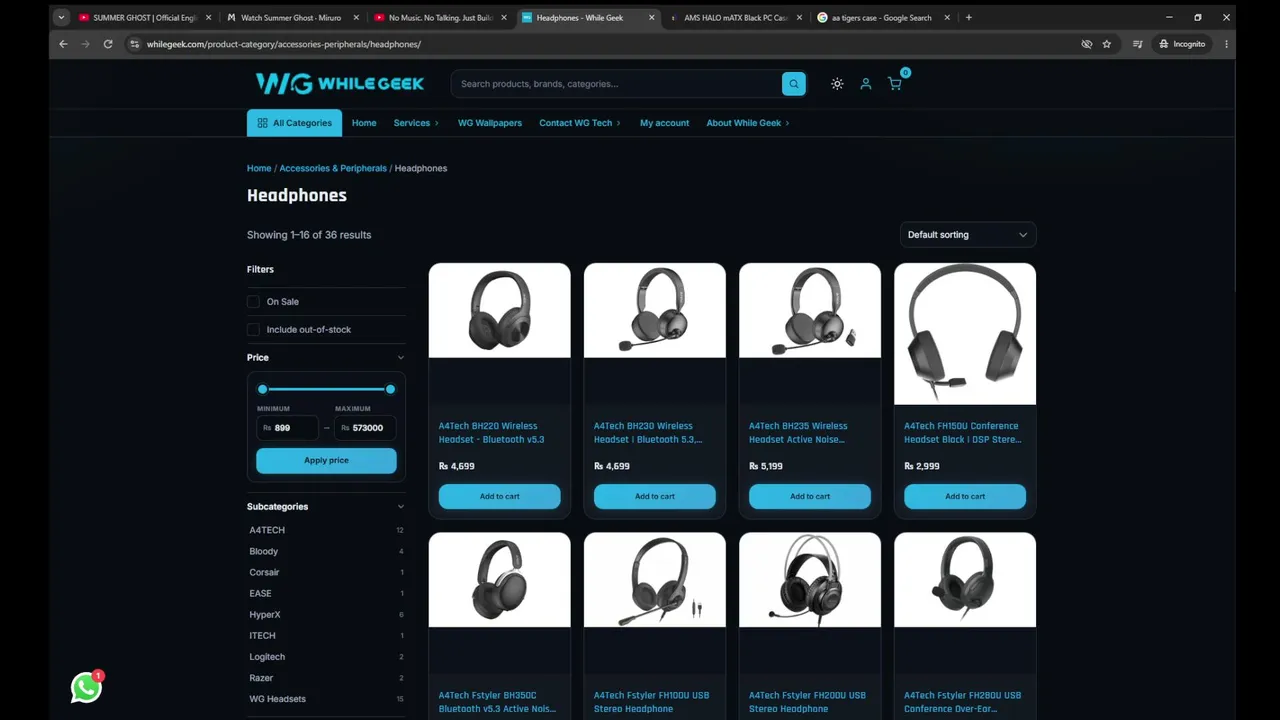Add A4Tech BH220 Wireless Headset to cart

point(499,496)
